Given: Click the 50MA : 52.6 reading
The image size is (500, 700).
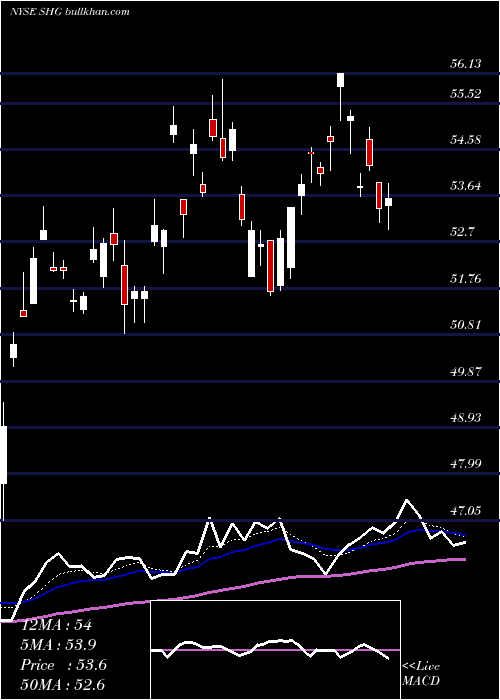Looking at the screenshot, I should click(x=63, y=684).
